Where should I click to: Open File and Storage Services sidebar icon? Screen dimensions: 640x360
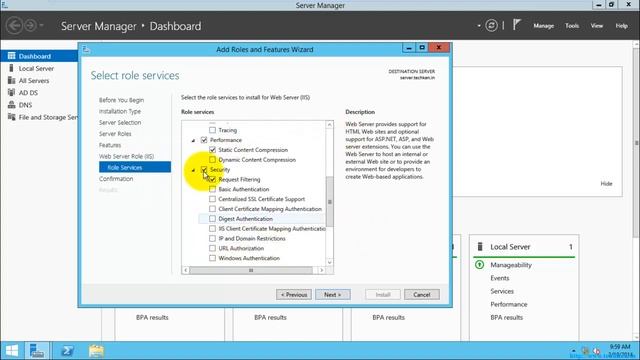[11, 117]
